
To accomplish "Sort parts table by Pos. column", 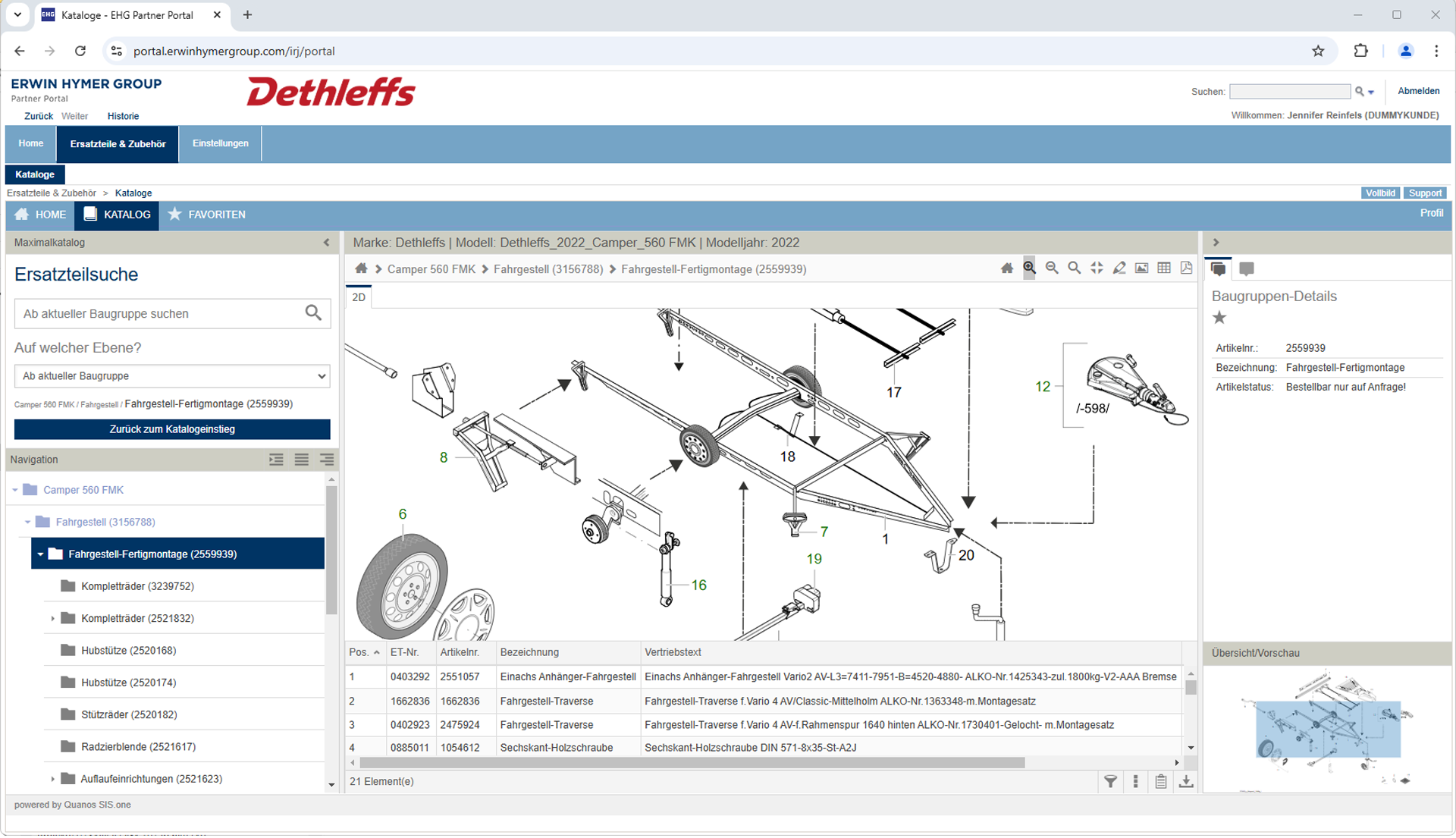I will [364, 652].
